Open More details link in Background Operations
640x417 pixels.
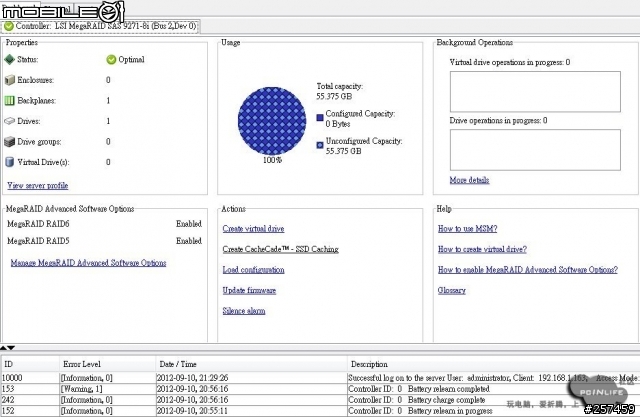[469, 180]
